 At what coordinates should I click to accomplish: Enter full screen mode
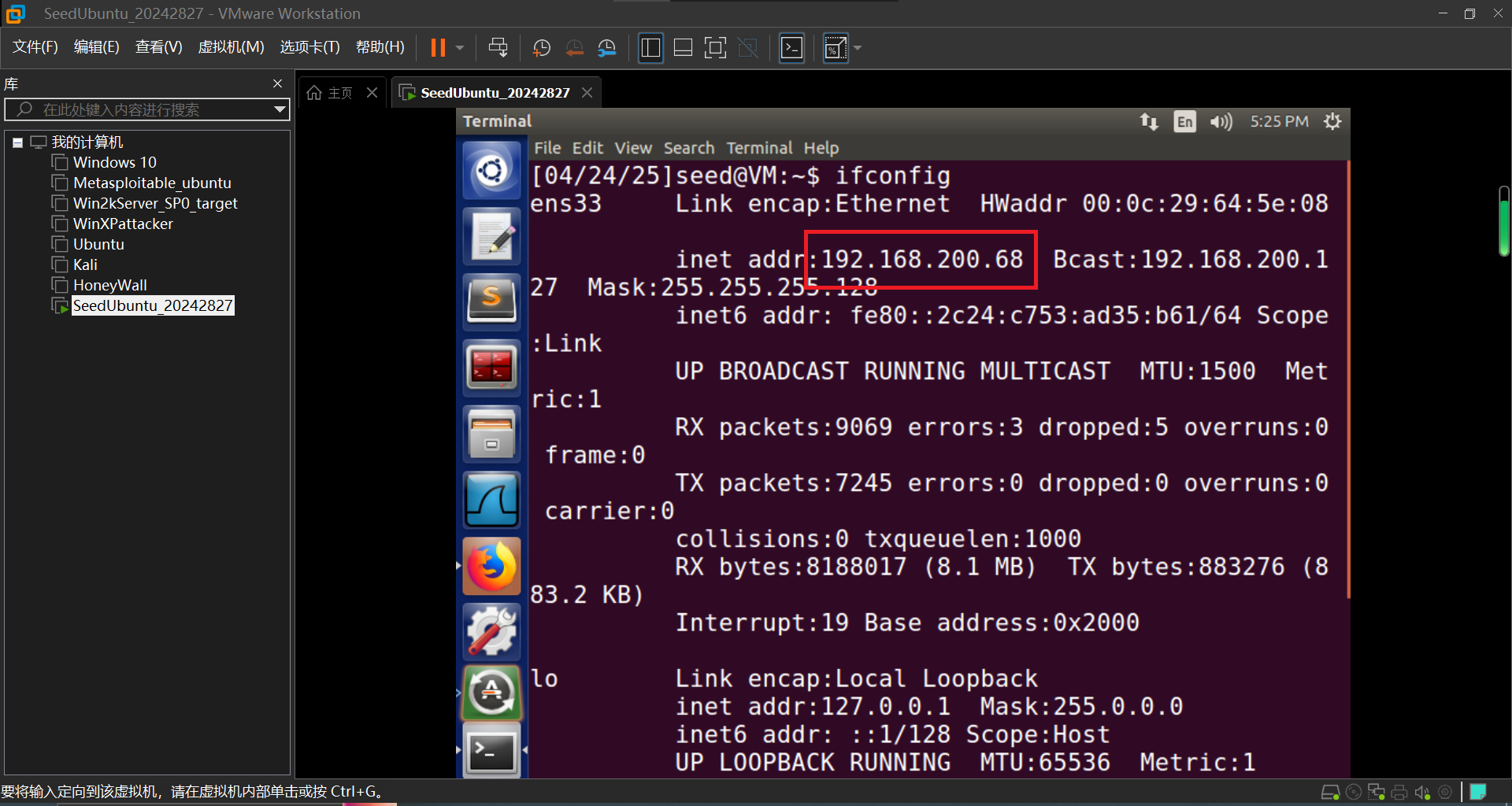tap(715, 48)
